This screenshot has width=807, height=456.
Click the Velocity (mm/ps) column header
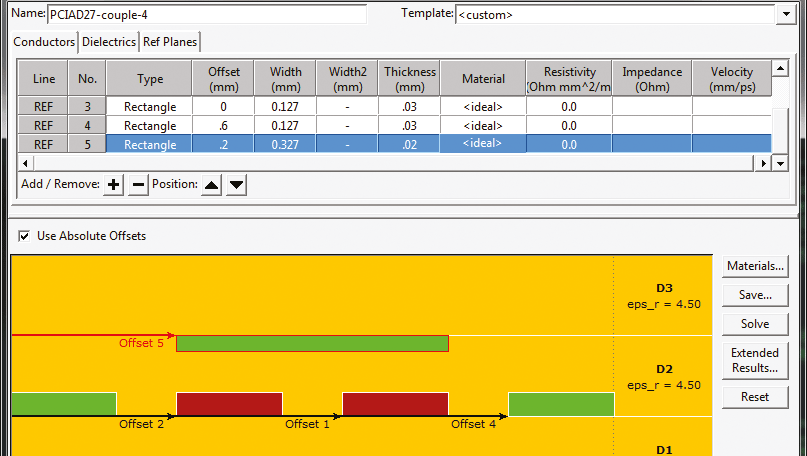[x=732, y=78]
